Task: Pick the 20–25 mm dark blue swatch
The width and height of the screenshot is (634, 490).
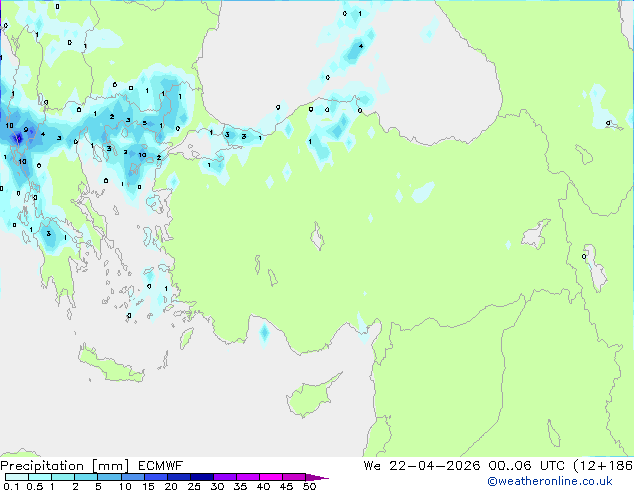Action: (x=178, y=477)
